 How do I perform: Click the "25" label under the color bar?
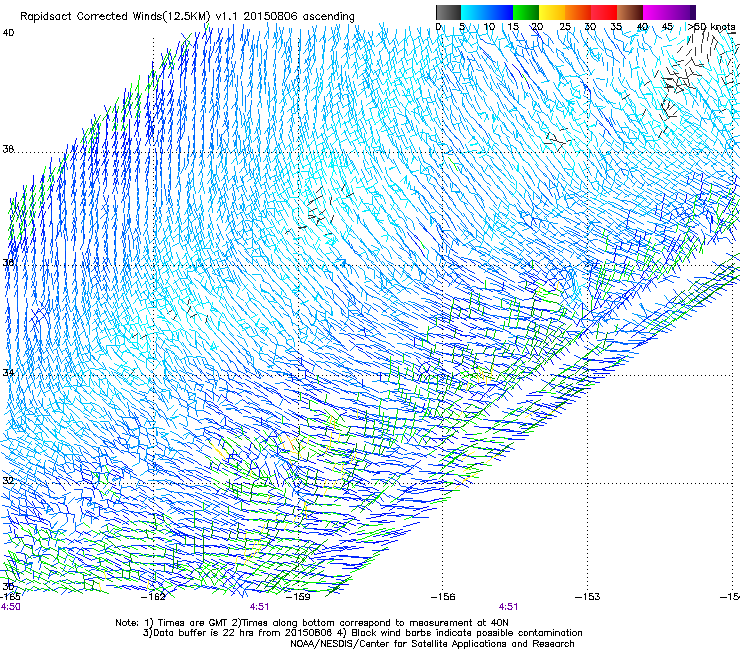point(565,26)
